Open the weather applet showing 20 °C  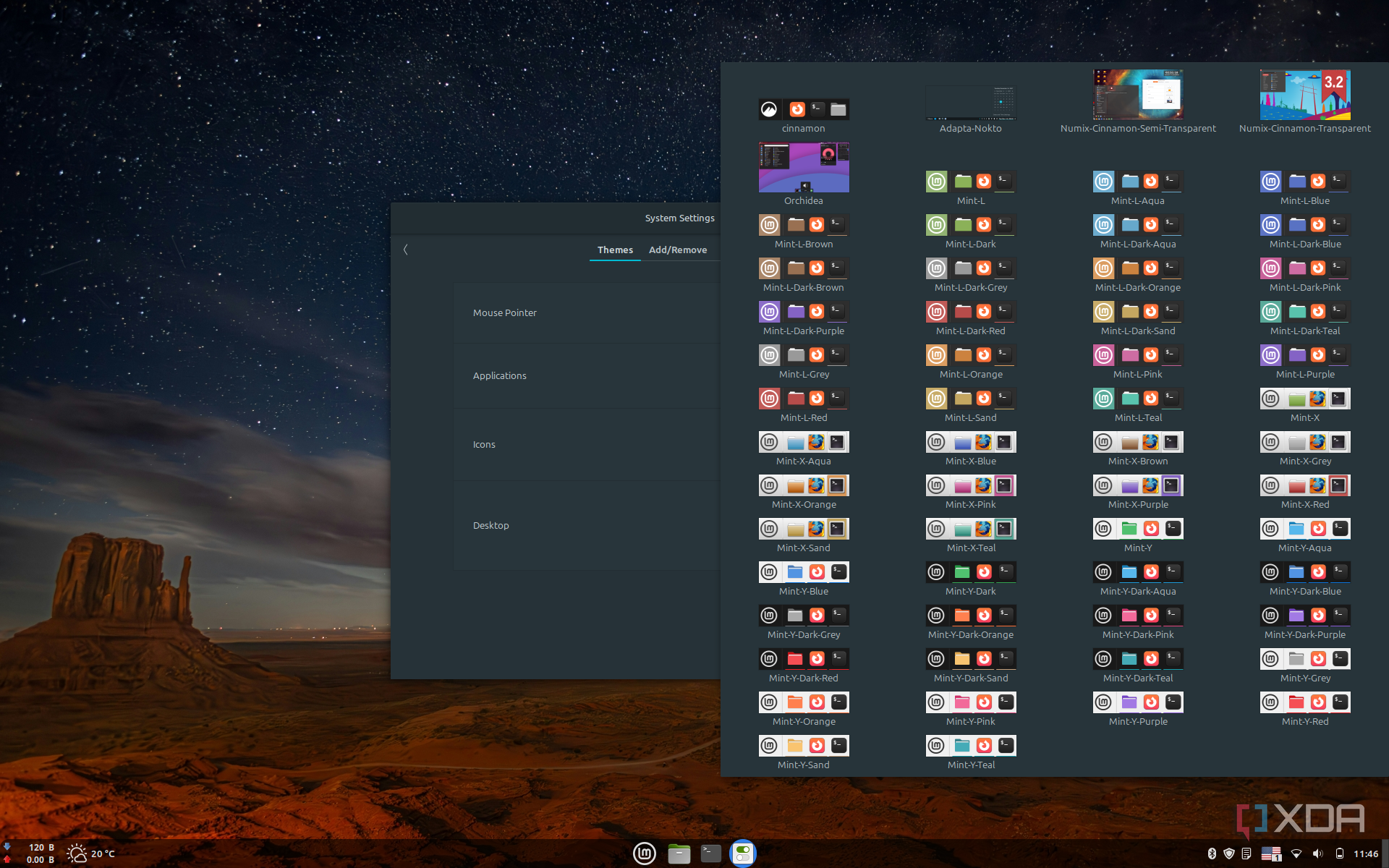[x=91, y=854]
